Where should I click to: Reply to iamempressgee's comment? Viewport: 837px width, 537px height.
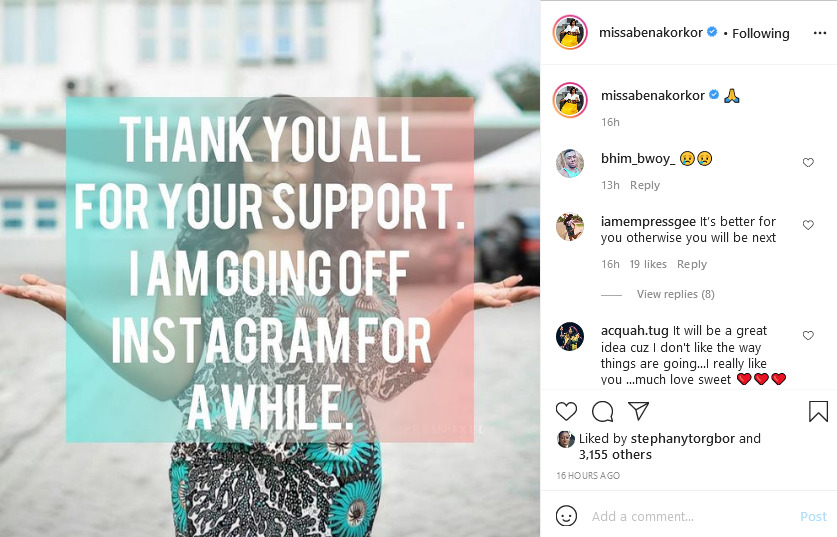coord(692,264)
